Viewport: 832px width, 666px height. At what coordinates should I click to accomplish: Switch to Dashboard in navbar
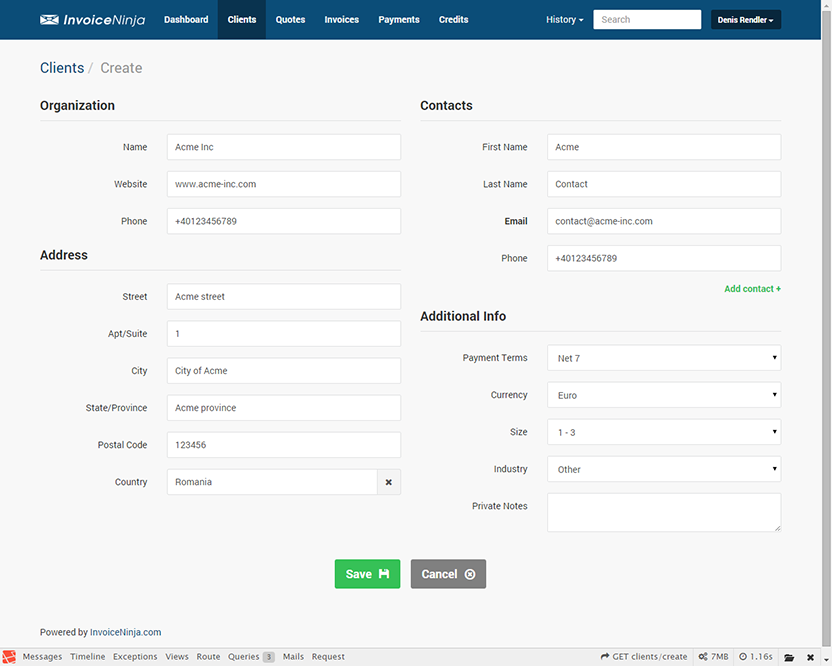186,20
